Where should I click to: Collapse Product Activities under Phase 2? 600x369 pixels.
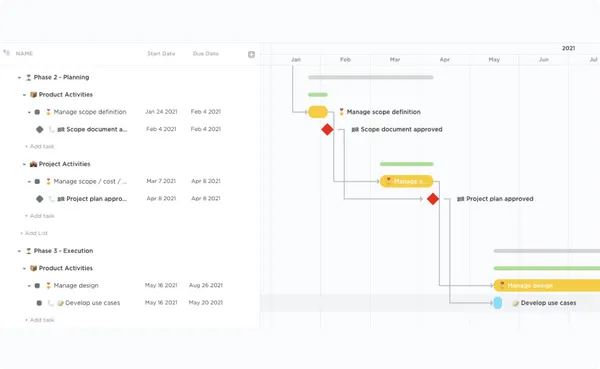pyautogui.click(x=24, y=95)
